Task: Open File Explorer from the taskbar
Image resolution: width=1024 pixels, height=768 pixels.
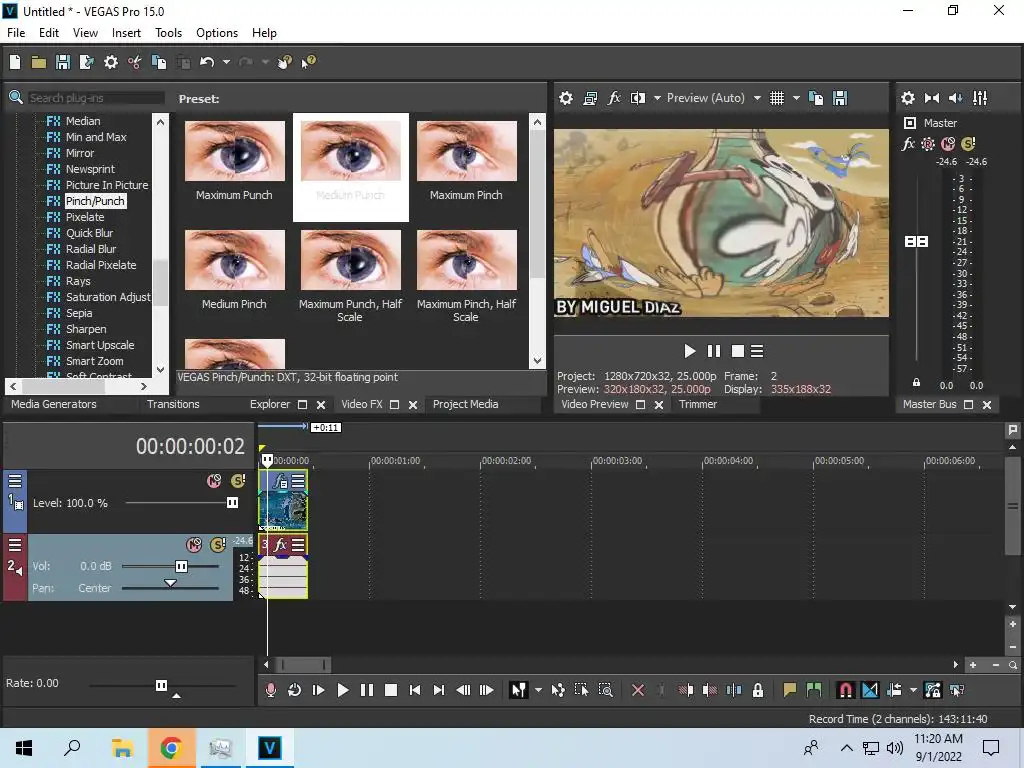Action: click(122, 748)
